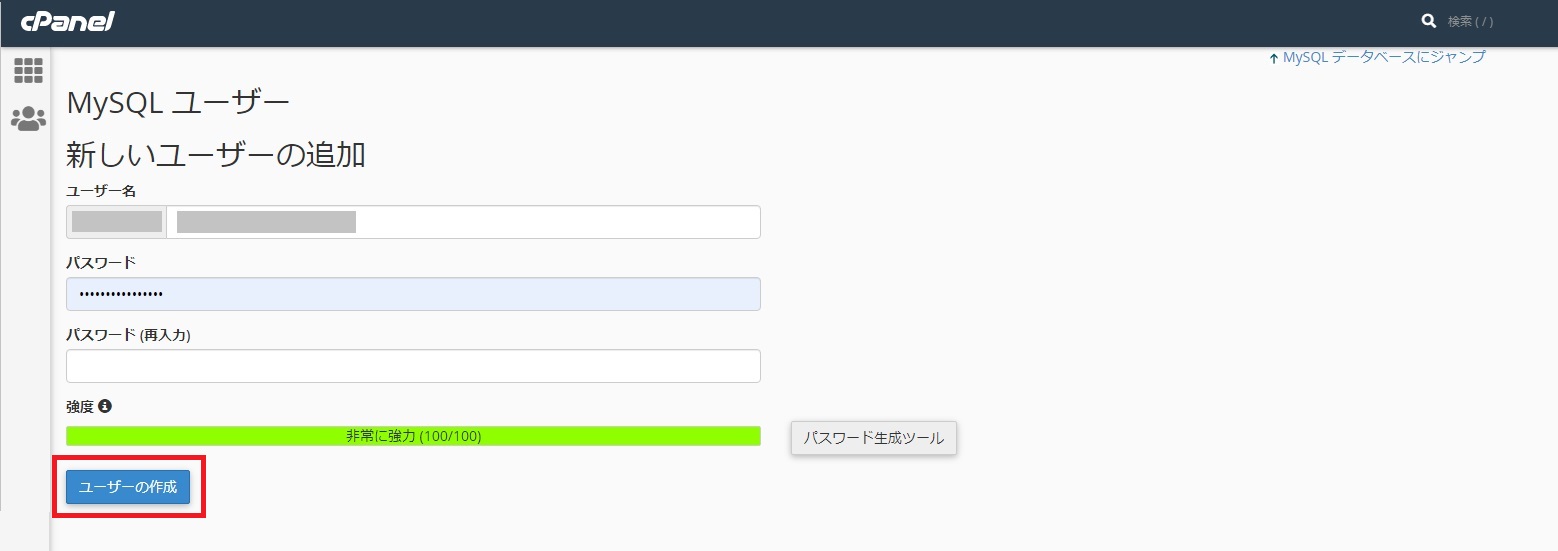
Task: Click the green password strength bar
Action: coord(413,436)
